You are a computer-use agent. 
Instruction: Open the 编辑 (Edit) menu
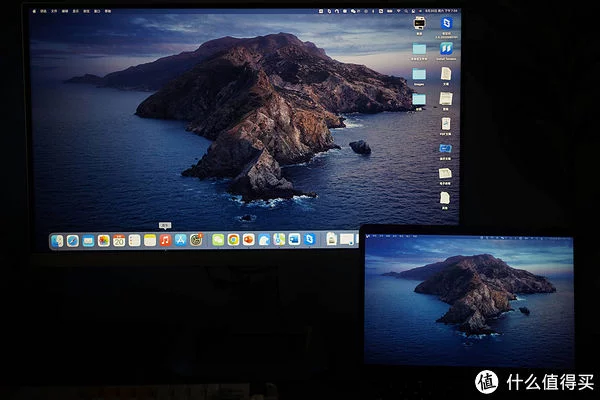click(65, 11)
